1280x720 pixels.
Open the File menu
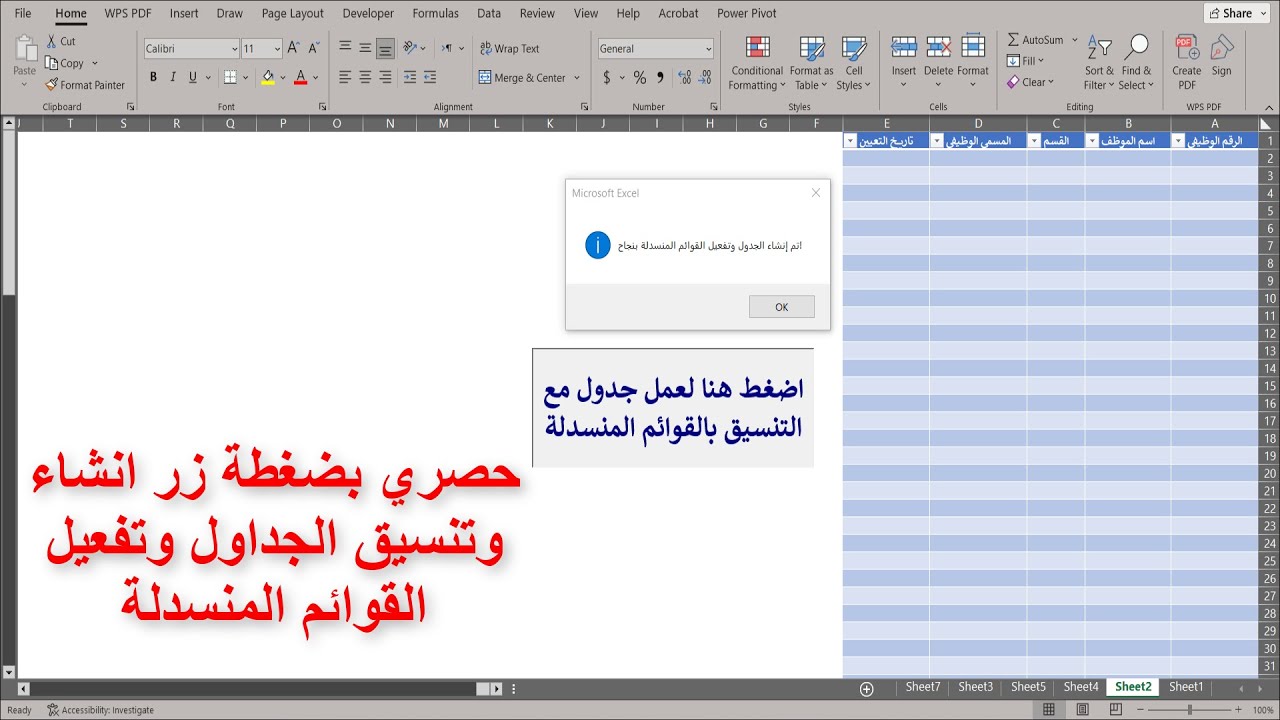click(23, 13)
